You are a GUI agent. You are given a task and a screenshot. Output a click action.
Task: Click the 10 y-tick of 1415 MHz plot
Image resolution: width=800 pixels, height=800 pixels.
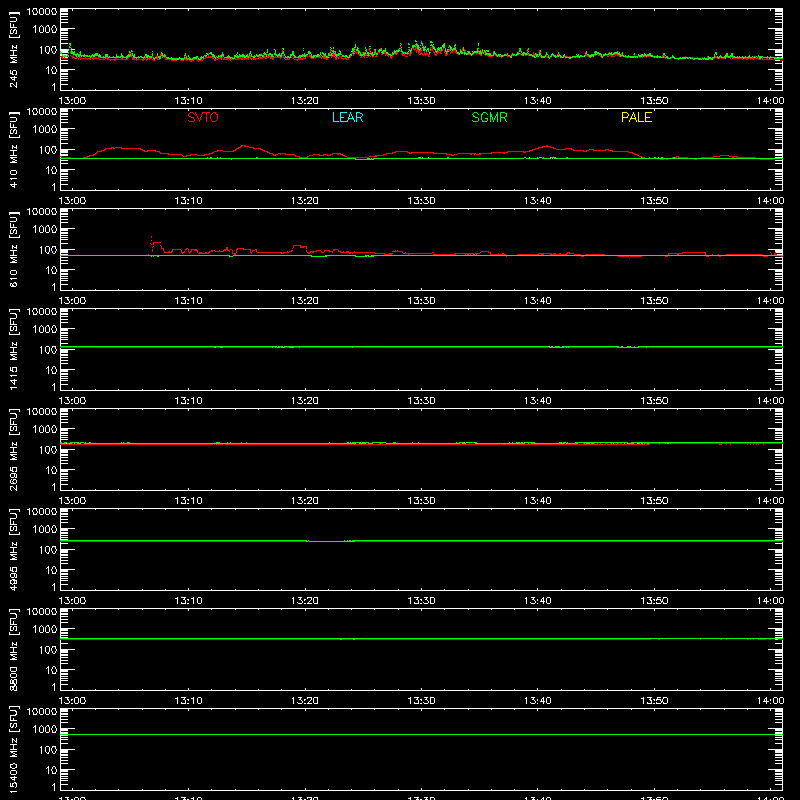click(52, 370)
